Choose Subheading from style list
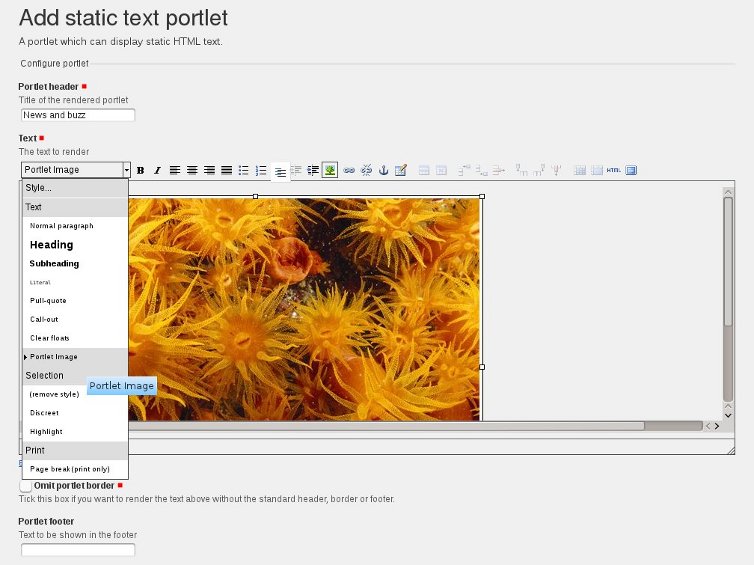 tap(54, 264)
